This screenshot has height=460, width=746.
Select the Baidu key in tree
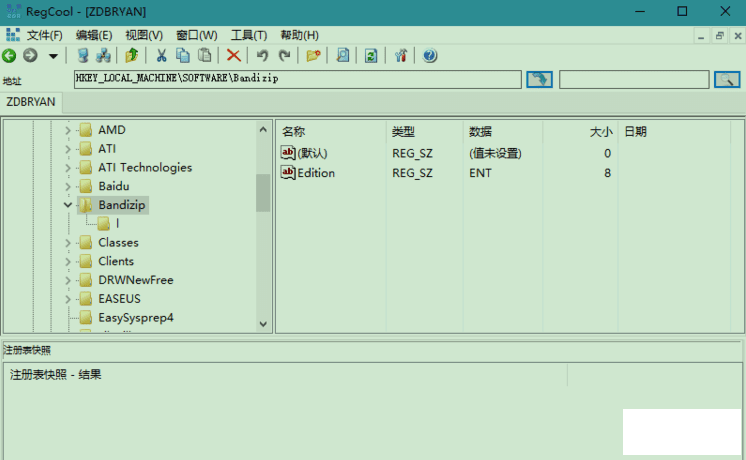[x=114, y=186]
